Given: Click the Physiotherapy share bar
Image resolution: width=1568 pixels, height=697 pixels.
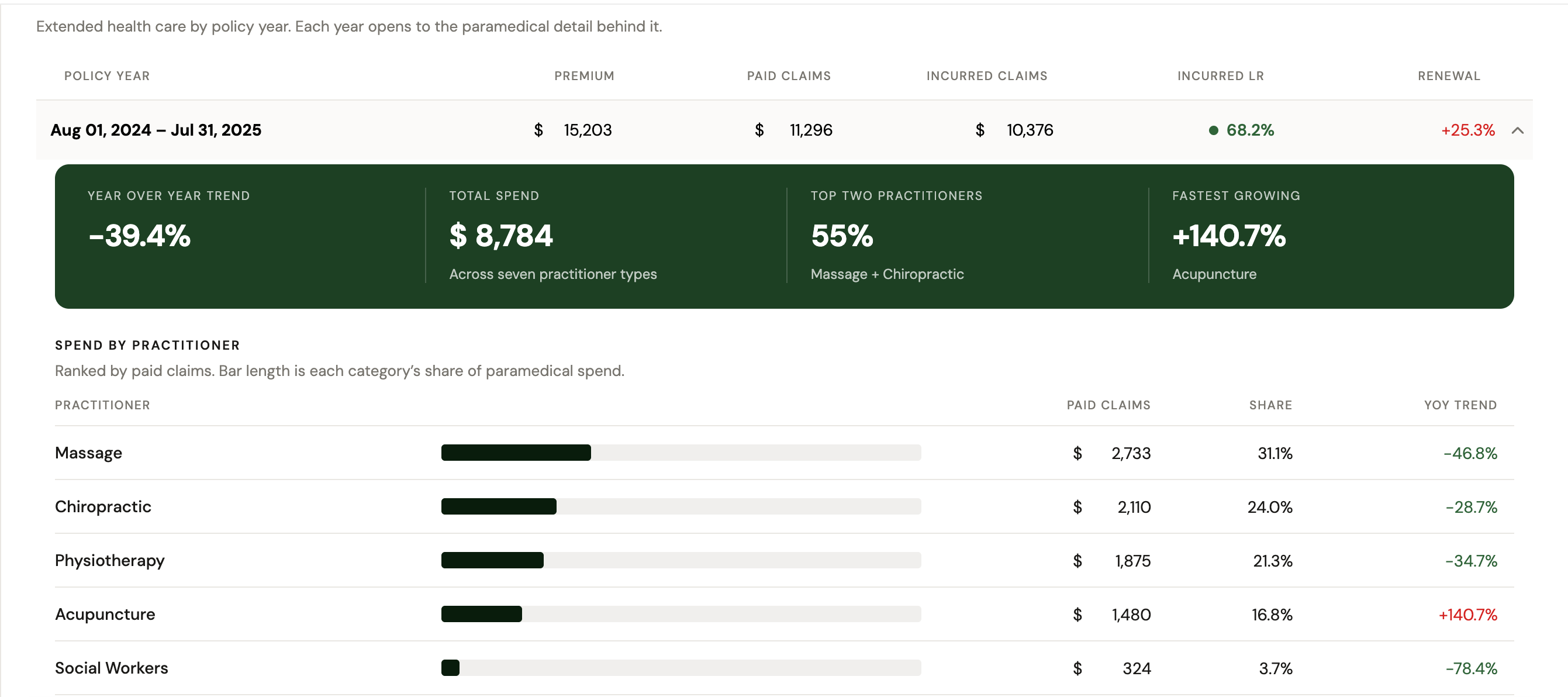Looking at the screenshot, I should [x=681, y=560].
